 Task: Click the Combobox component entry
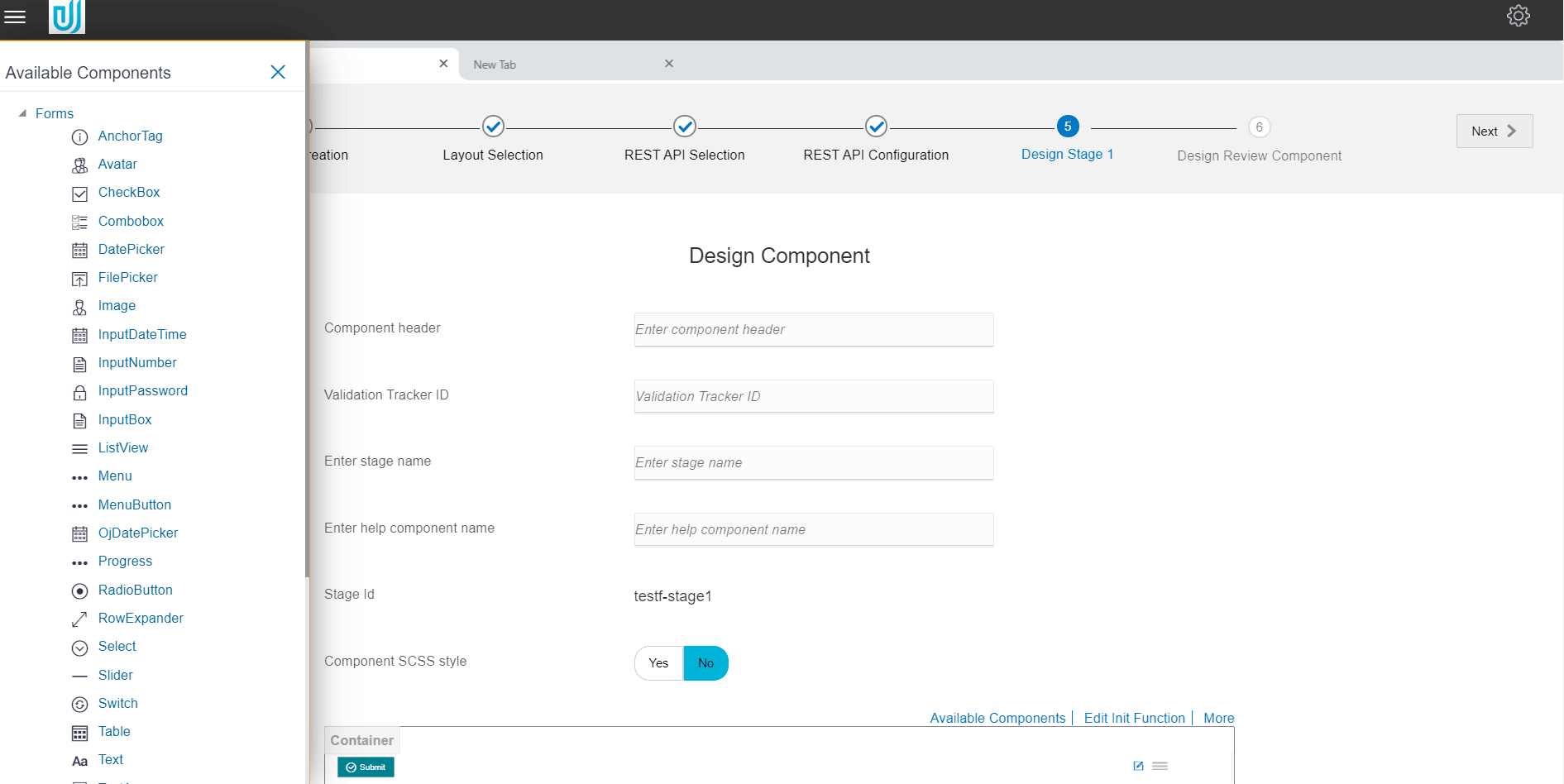(x=130, y=221)
